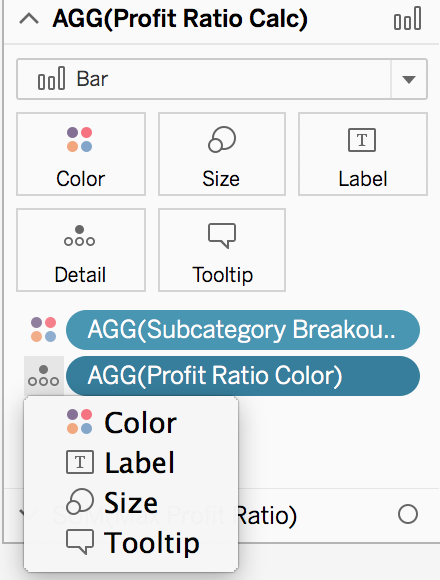Open the Bar mark type dropdown
The image size is (440, 580).
point(222,79)
